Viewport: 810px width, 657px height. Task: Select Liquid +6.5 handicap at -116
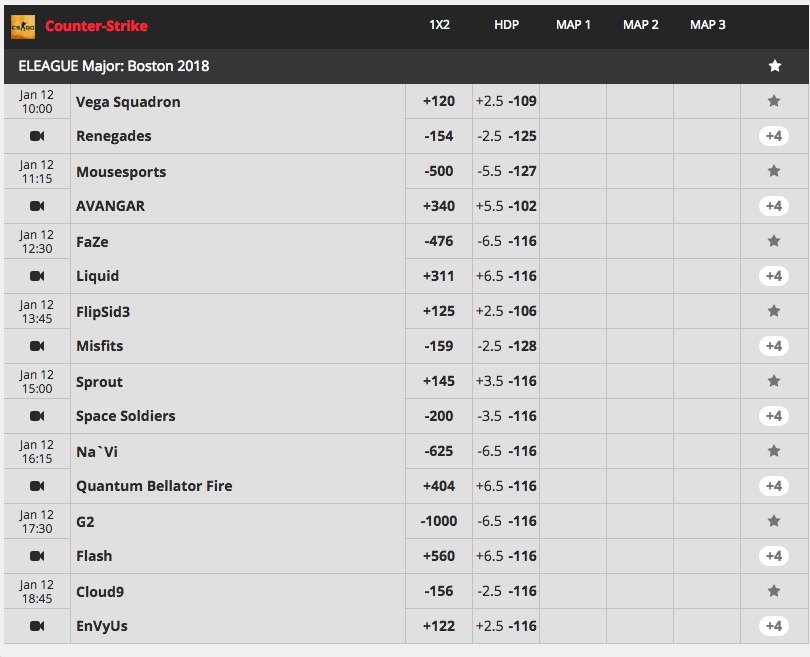[x=506, y=276]
